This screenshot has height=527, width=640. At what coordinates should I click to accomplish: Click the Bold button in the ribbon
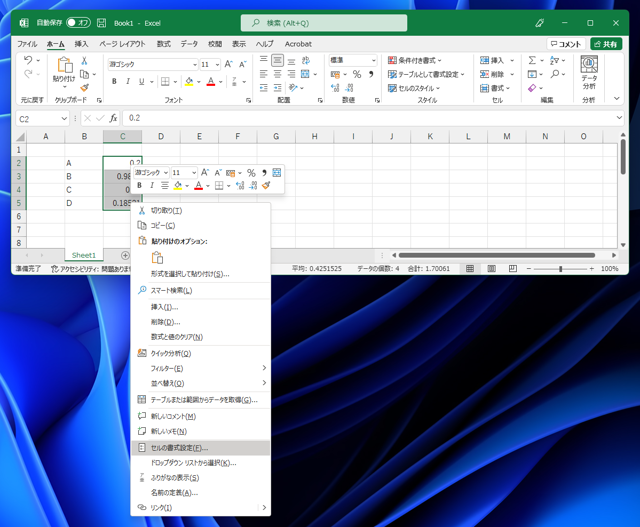coord(114,82)
